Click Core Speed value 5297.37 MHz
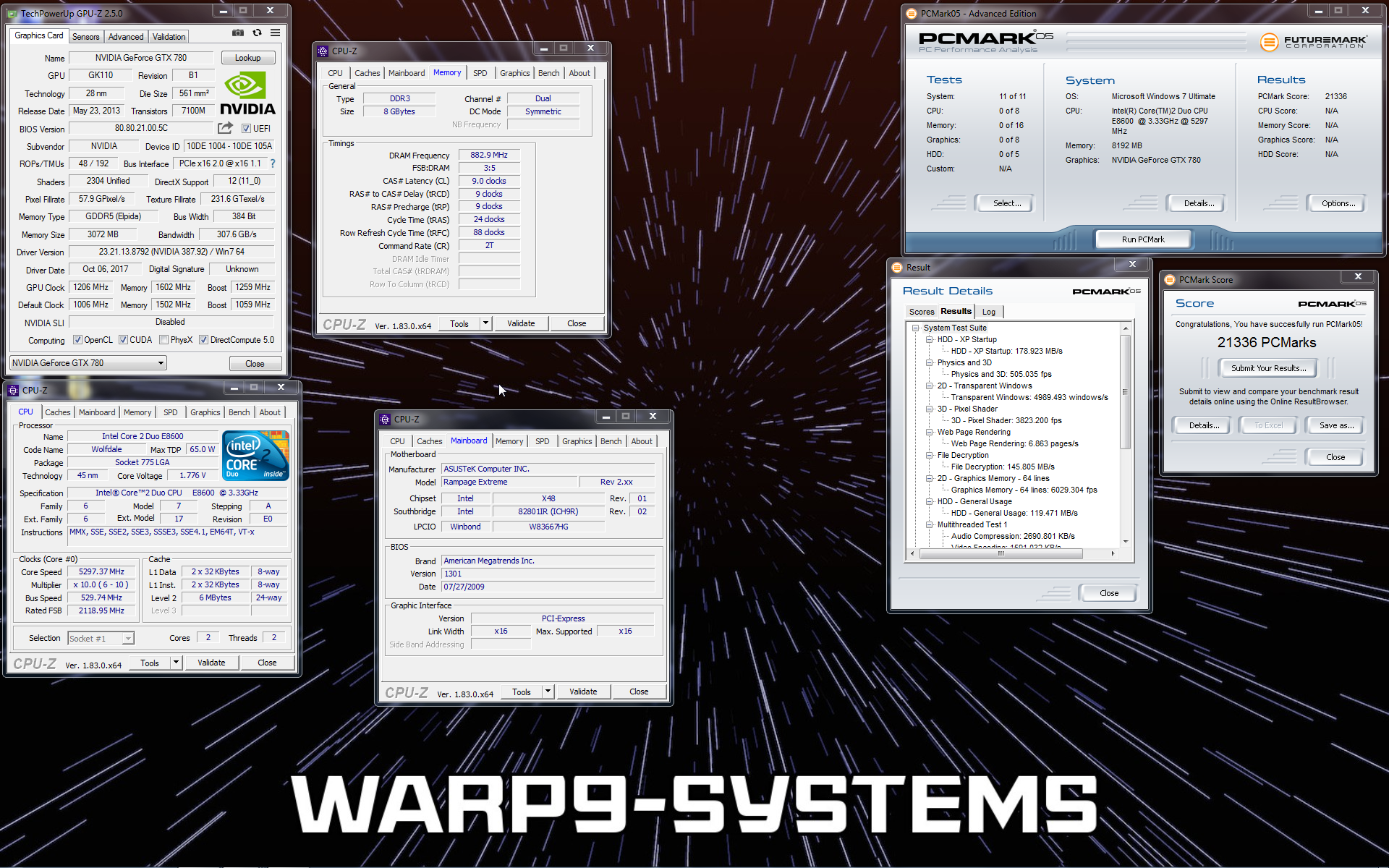This screenshot has height=868, width=1389. tap(101, 571)
